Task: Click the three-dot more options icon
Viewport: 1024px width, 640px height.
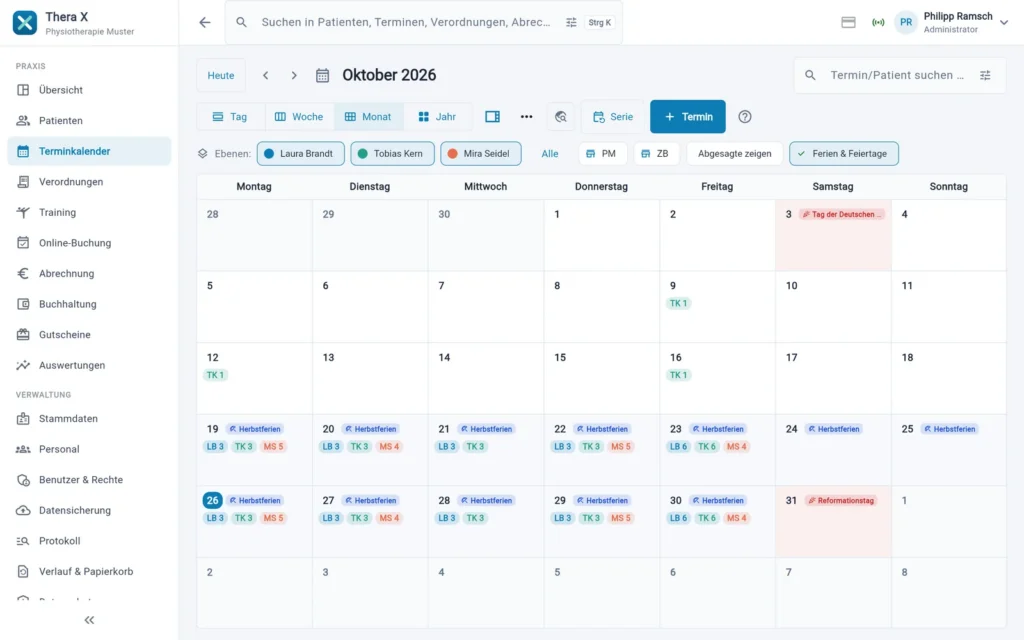Action: coord(526,117)
